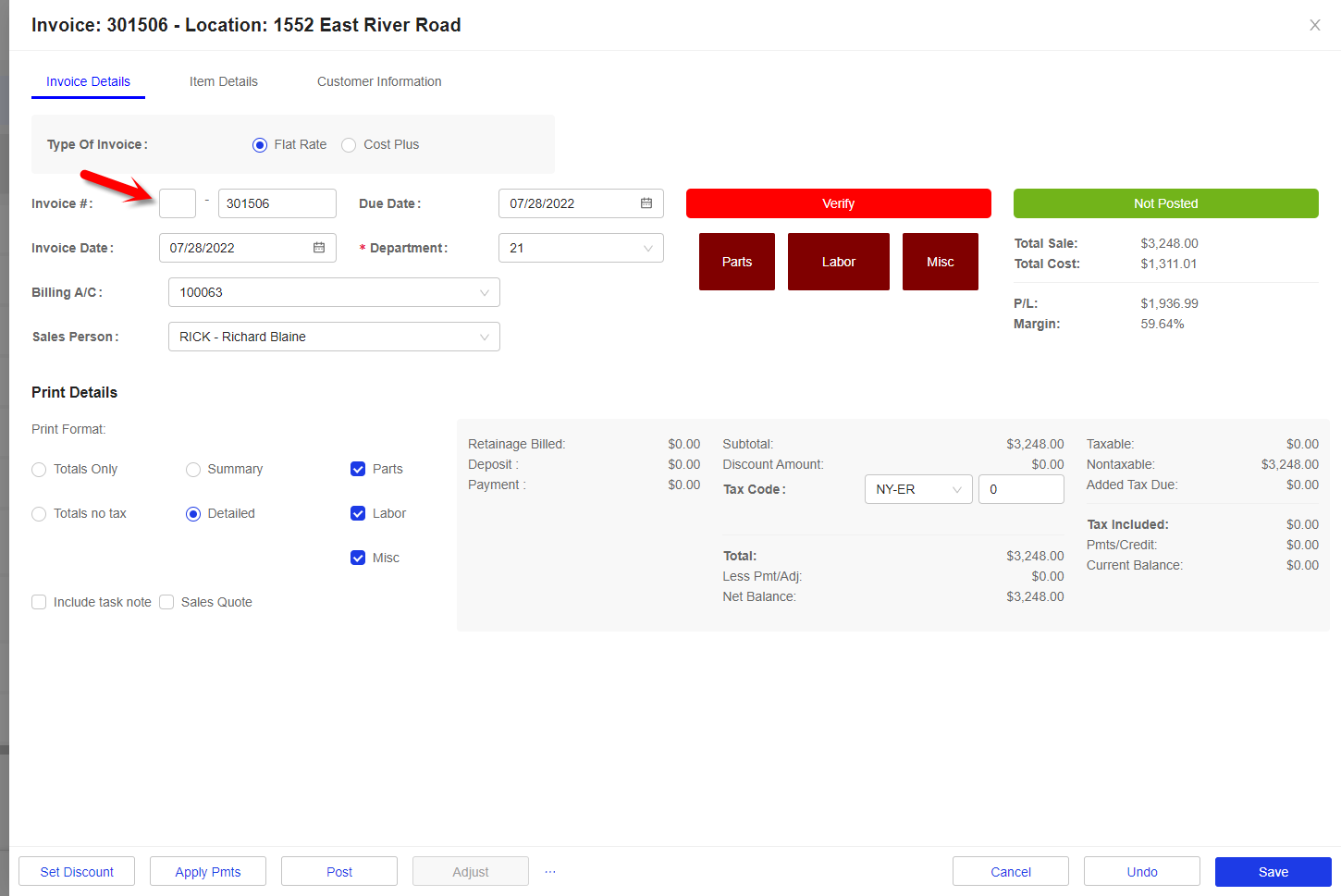This screenshot has height=896, width=1341.
Task: Switch to the Item Details tab
Action: (224, 81)
